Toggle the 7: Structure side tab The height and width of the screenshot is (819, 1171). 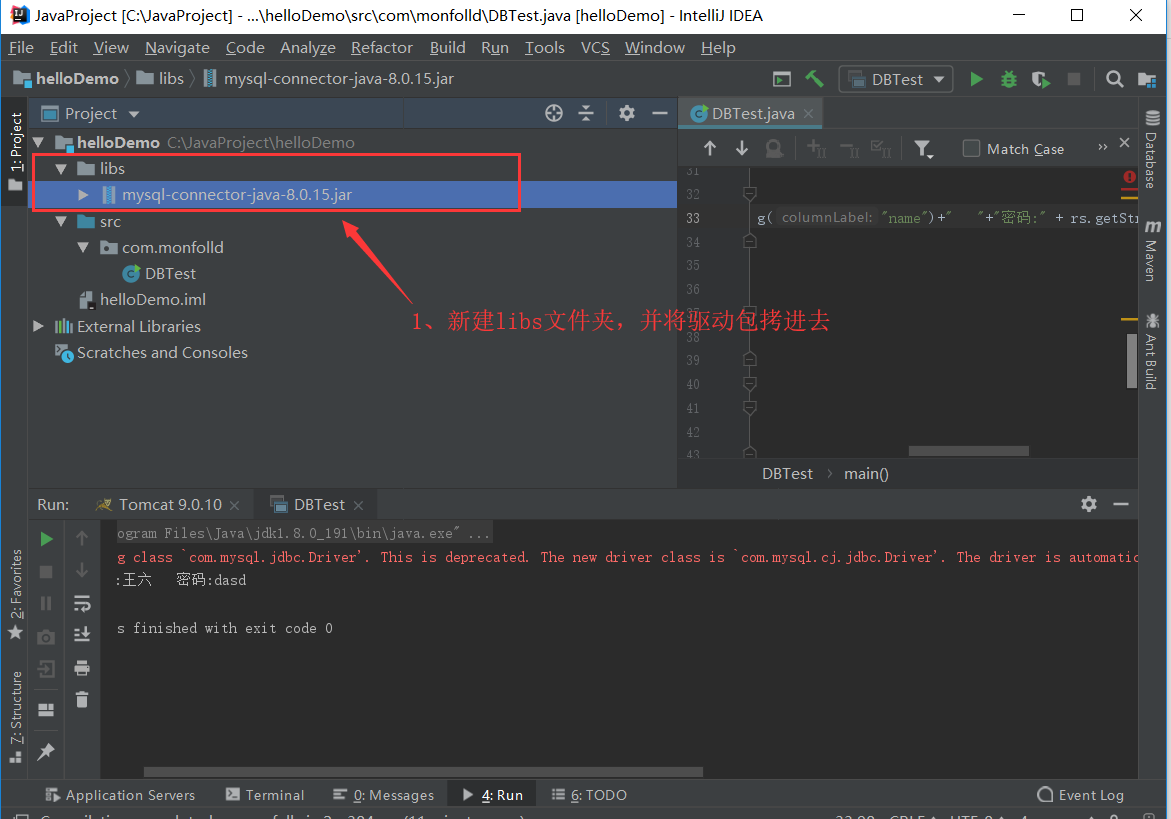(16, 717)
